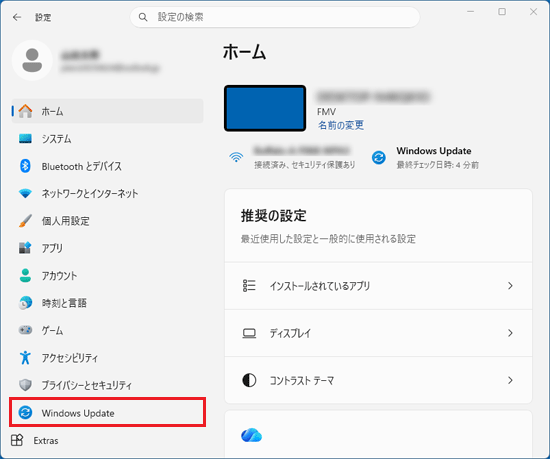
Task: Click the installed apps list icon
Action: tap(249, 285)
